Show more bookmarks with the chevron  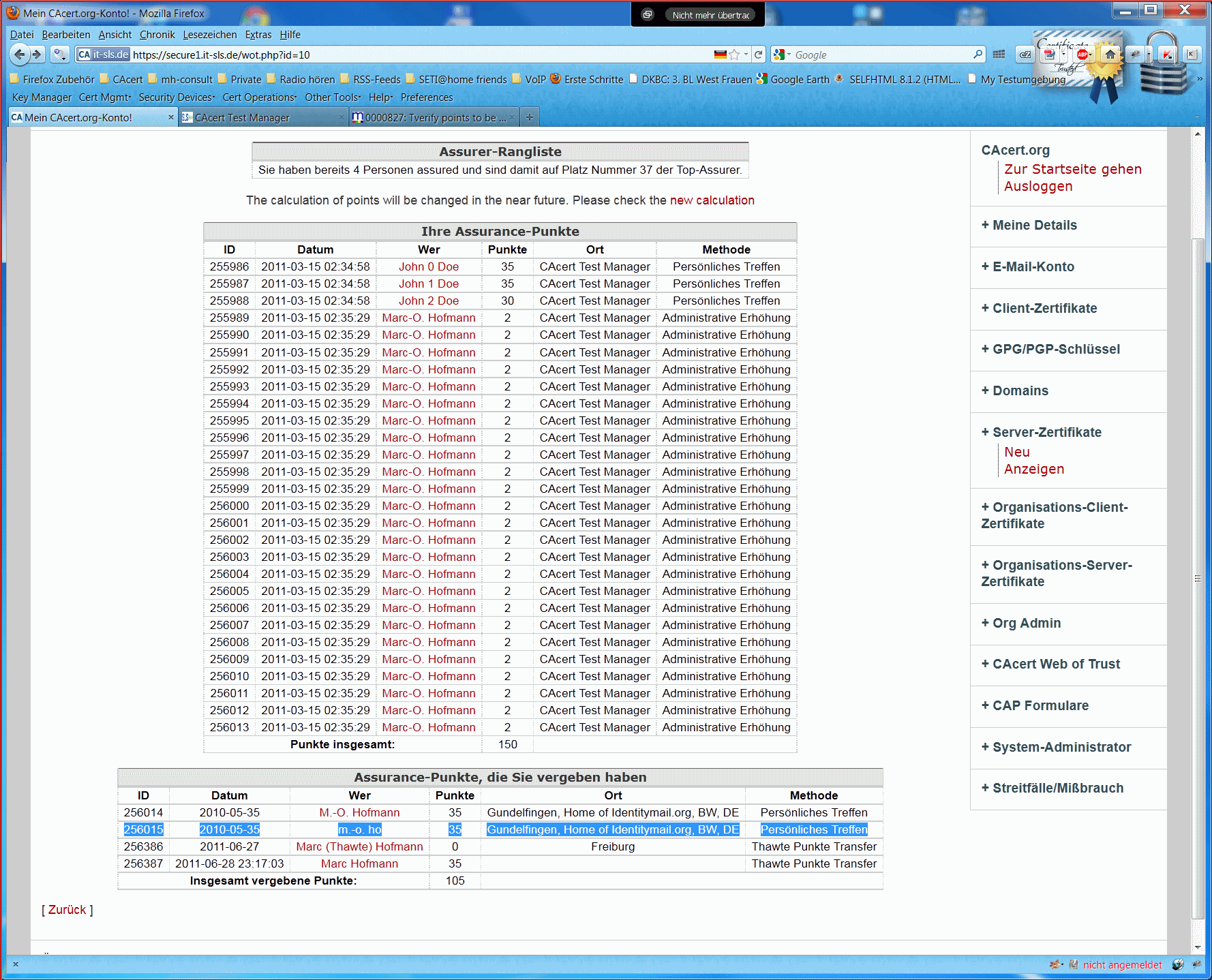point(1199,79)
